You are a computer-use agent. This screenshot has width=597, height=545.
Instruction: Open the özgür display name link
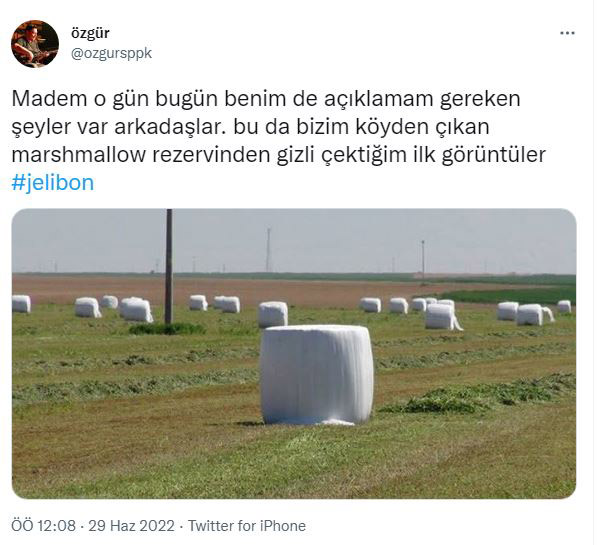[90, 33]
